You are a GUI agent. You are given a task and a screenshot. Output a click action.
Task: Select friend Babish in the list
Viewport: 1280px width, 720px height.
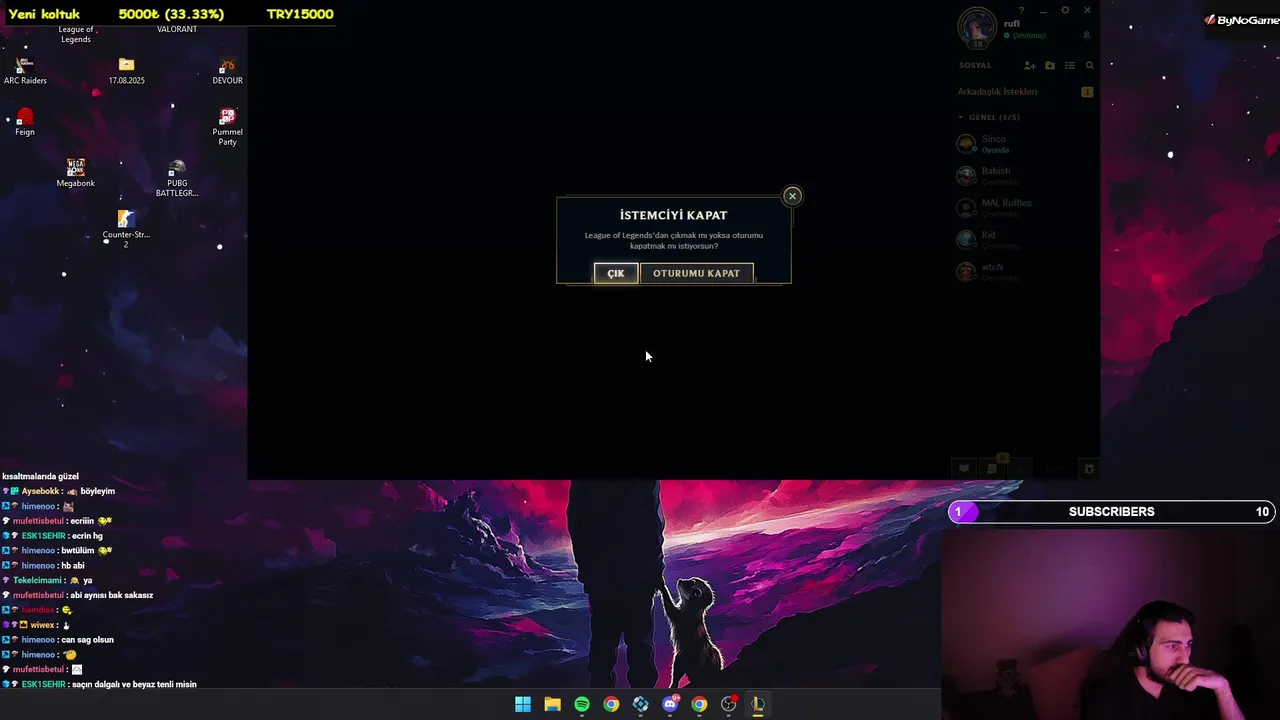[x=1024, y=176]
